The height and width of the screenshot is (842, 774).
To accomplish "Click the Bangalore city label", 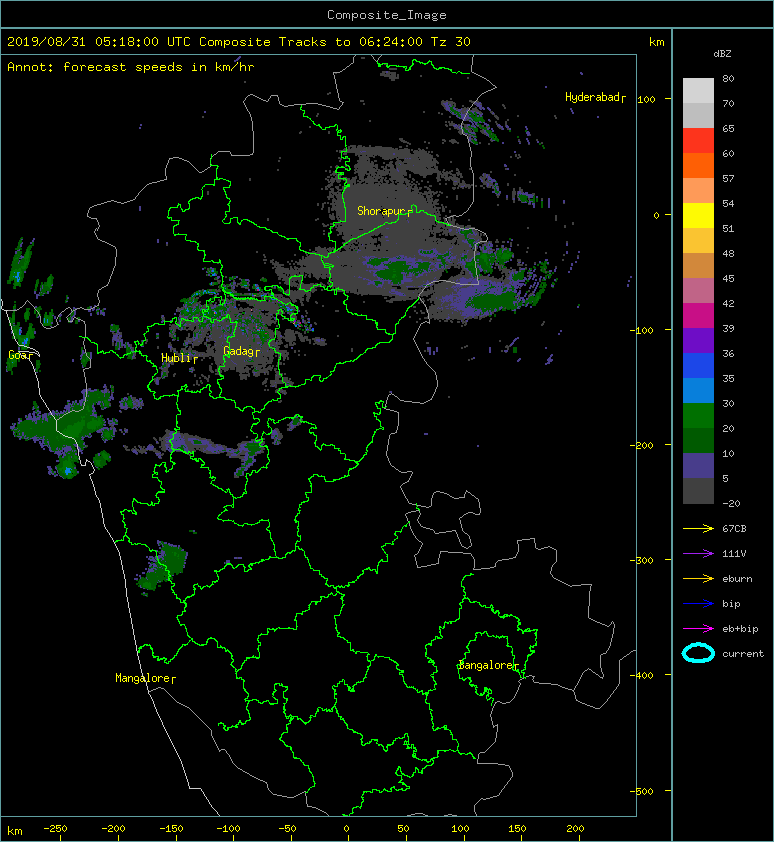I will pos(488,665).
